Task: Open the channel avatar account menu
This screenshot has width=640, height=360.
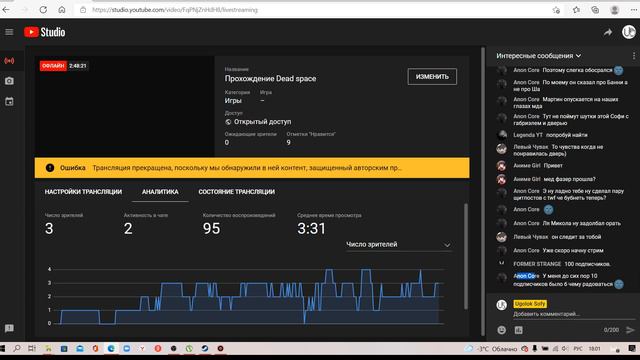Action: click(629, 32)
